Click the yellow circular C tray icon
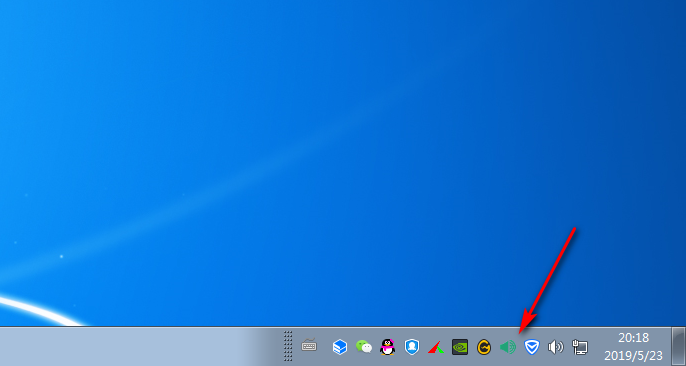This screenshot has height=366, width=686. click(484, 347)
